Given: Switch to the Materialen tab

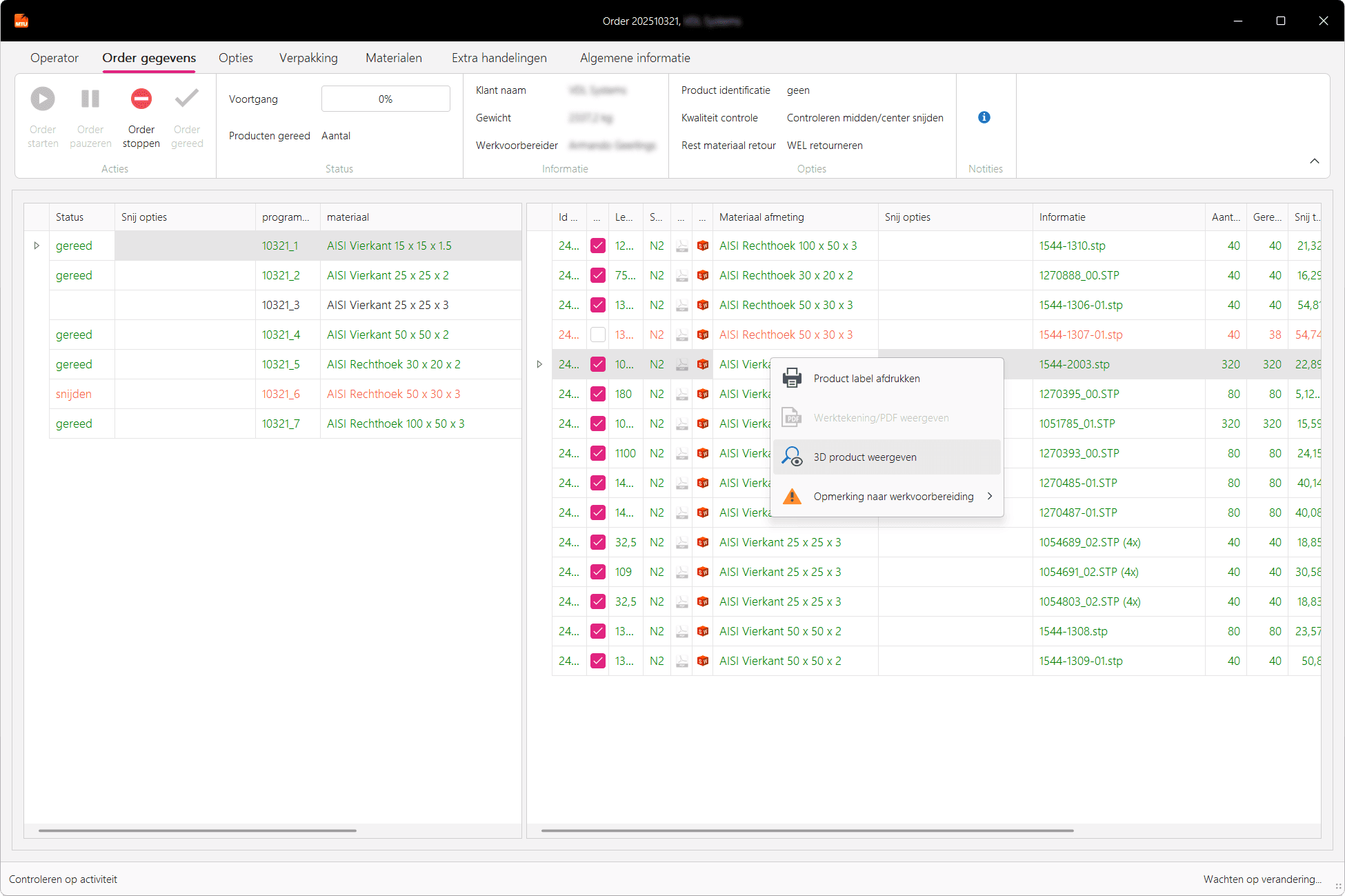Looking at the screenshot, I should pos(393,58).
